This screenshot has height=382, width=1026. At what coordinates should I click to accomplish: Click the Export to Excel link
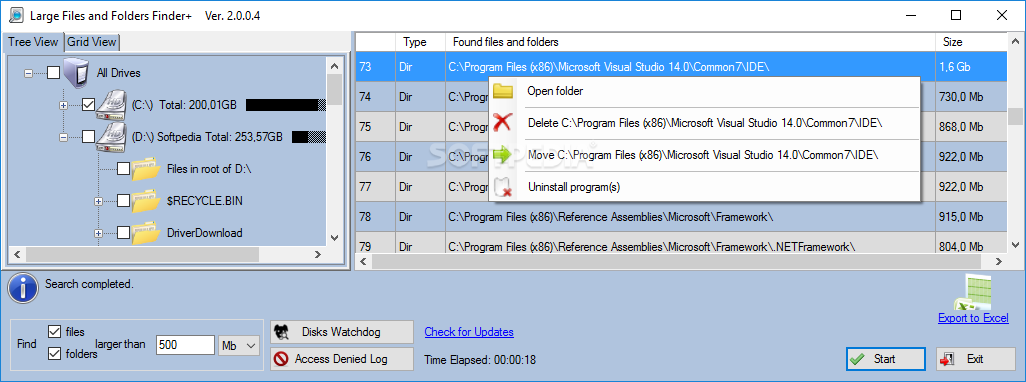coord(974,318)
